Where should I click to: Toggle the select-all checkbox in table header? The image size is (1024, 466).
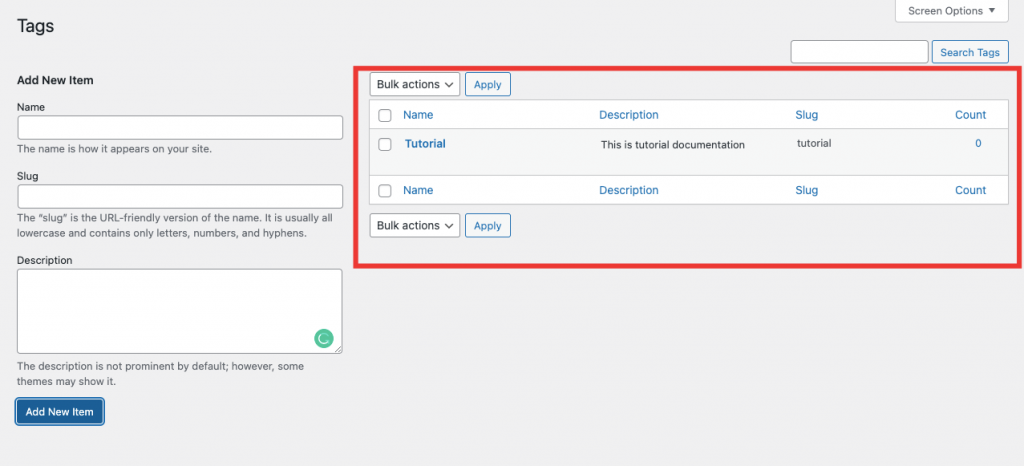tap(385, 116)
